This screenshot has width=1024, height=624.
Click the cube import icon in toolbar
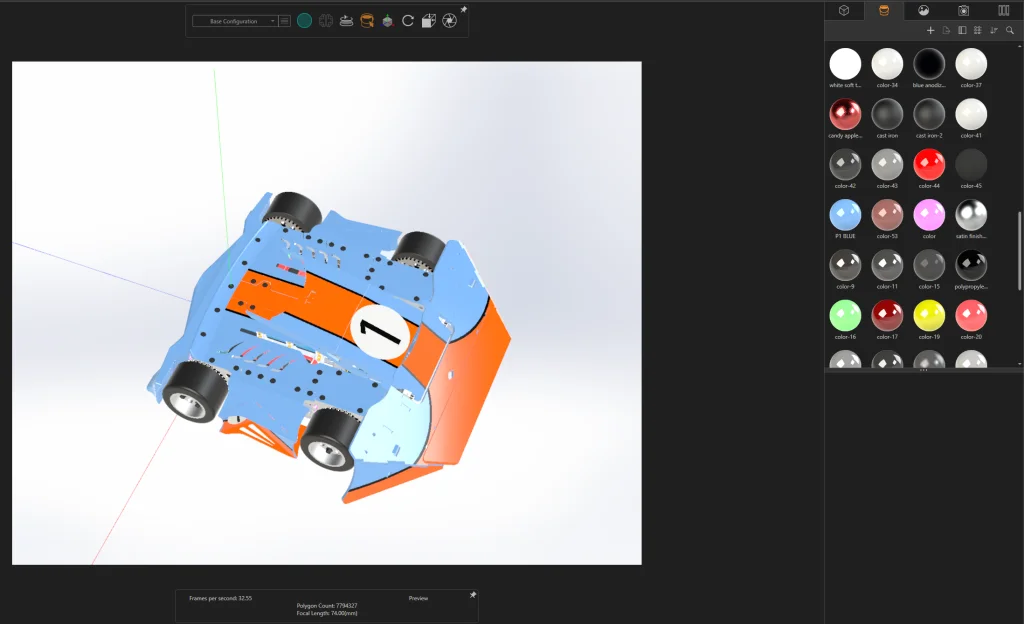(x=428, y=21)
